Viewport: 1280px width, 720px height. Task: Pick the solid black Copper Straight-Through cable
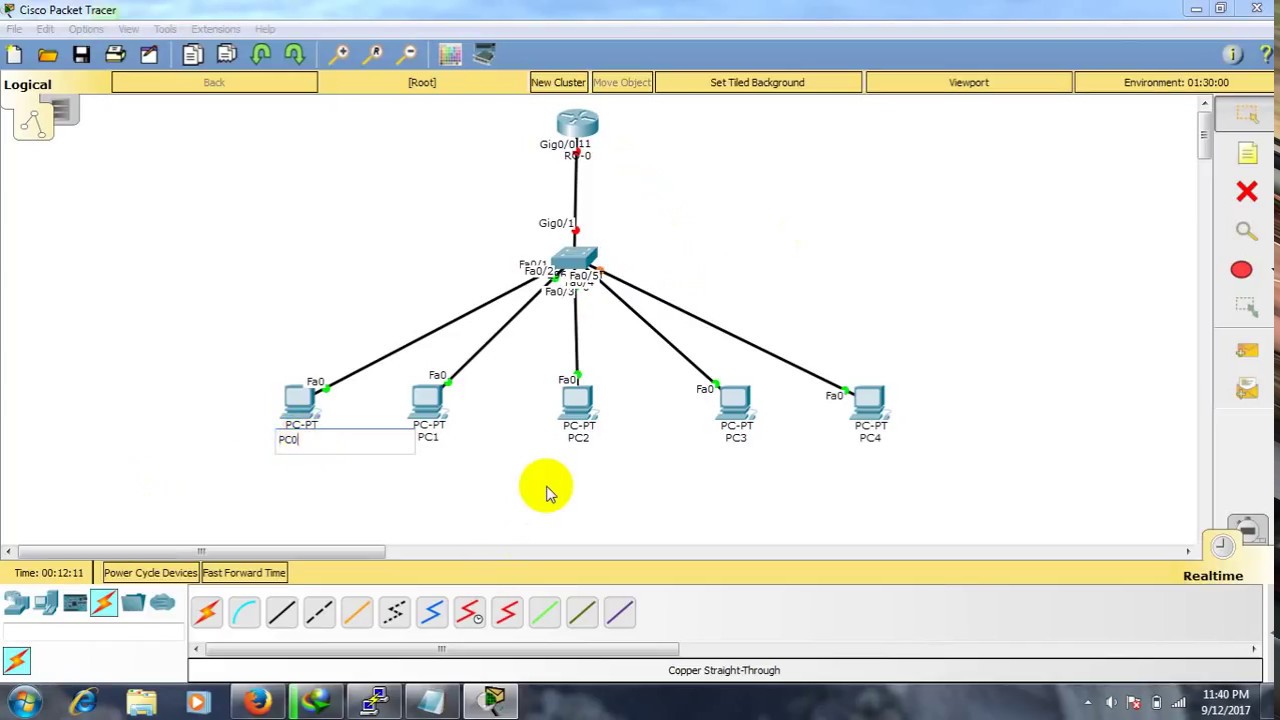tap(282, 612)
